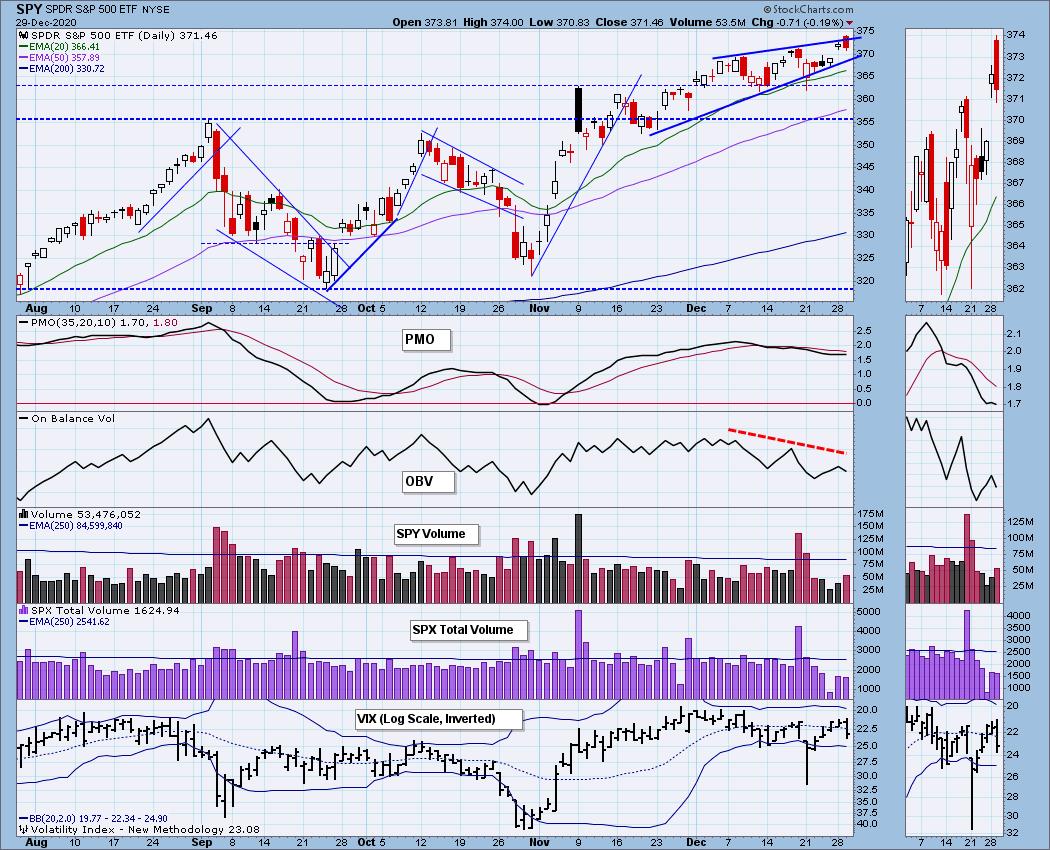Click the SPX Total Volume annotation label

pos(468,630)
